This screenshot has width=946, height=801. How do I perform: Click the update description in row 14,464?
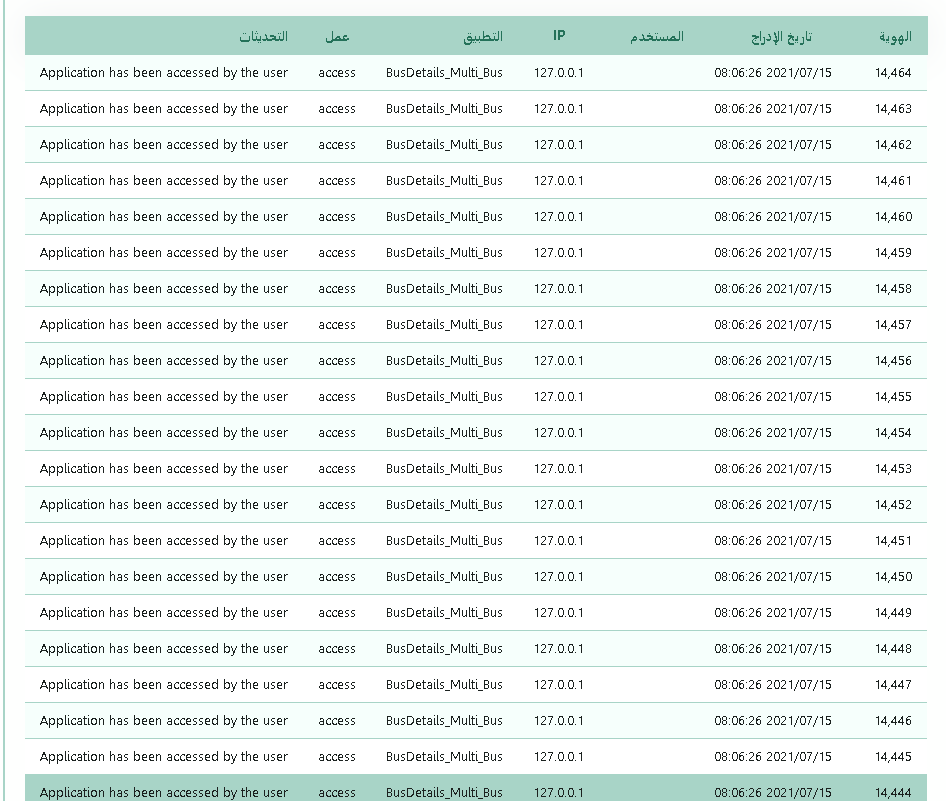tap(163, 73)
